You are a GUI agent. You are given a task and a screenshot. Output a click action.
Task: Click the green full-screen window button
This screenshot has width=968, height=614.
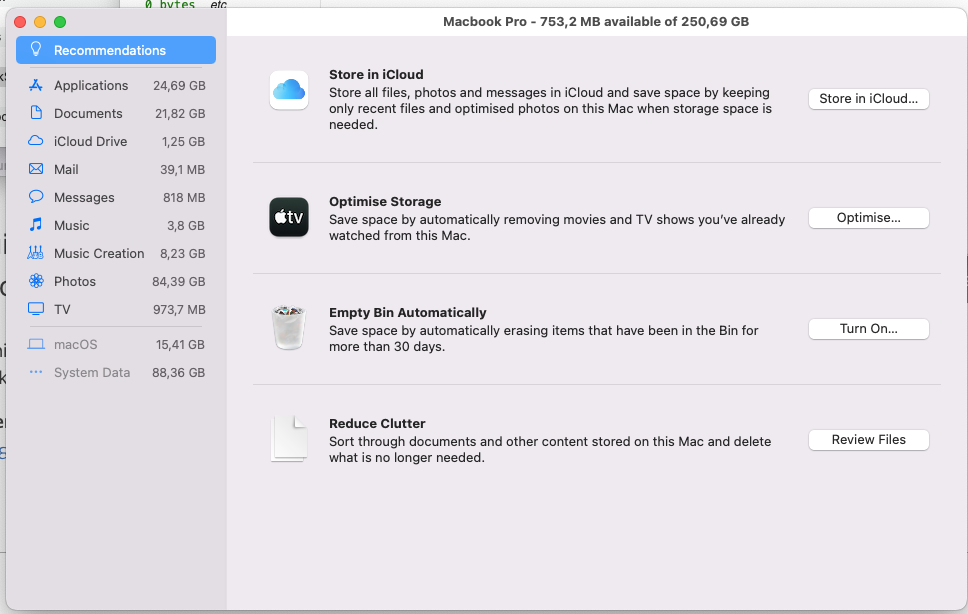(x=60, y=22)
